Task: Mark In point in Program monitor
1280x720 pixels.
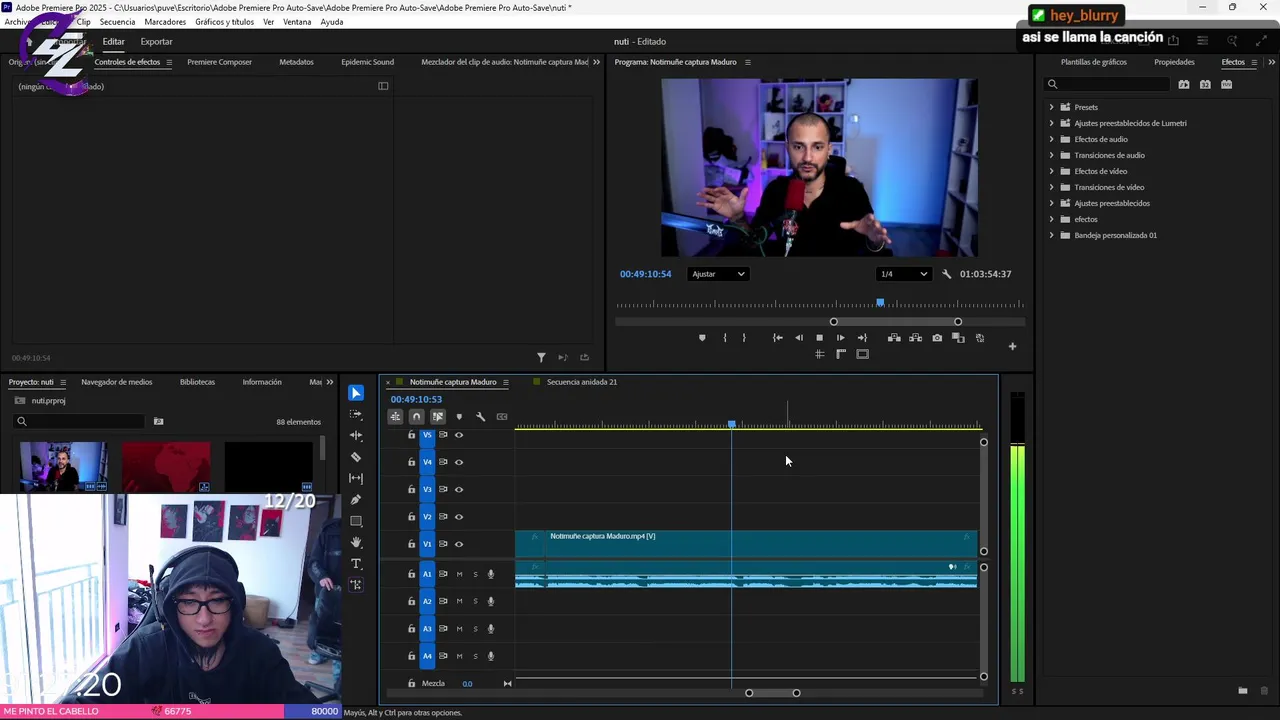Action: pyautogui.click(x=725, y=338)
